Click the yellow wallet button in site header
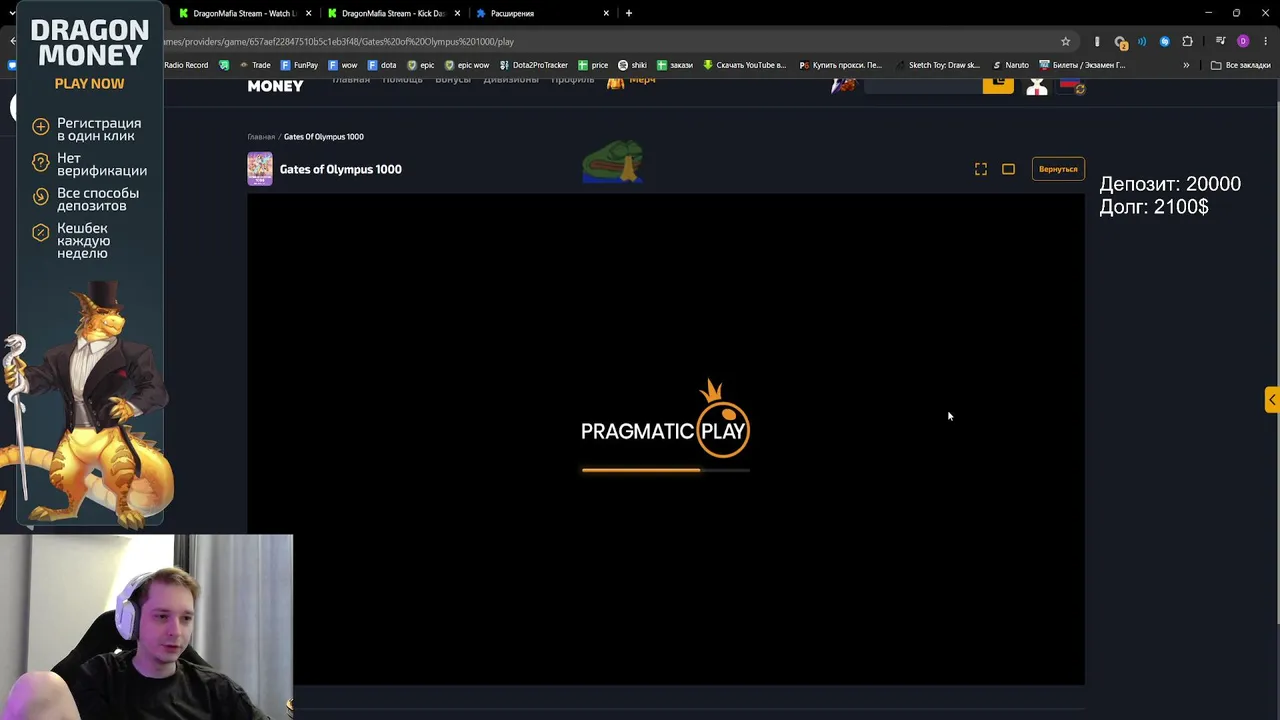The height and width of the screenshot is (720, 1280). 998,85
